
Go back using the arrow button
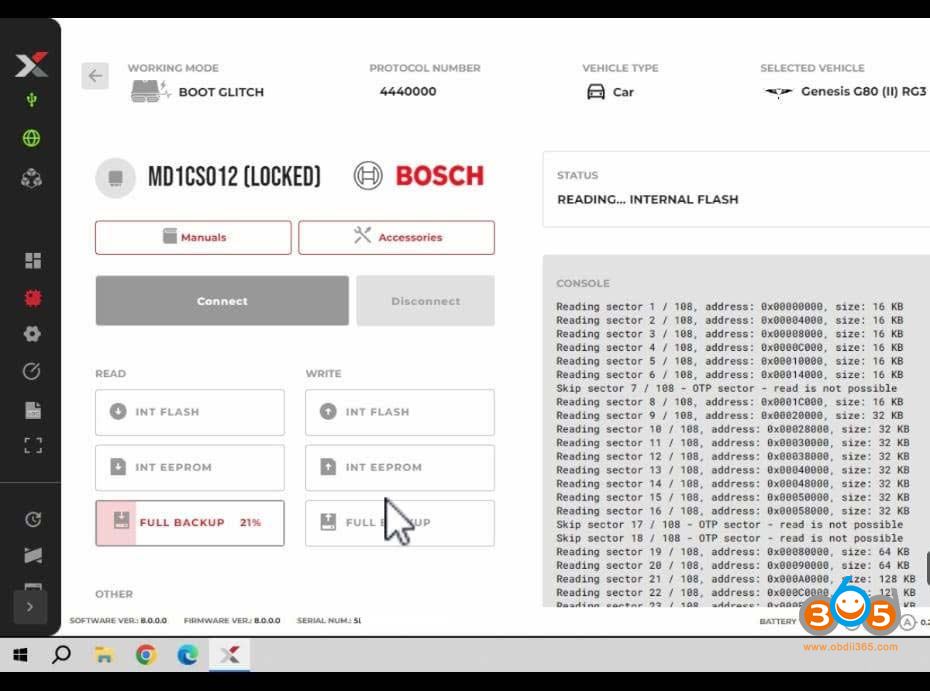click(95, 76)
